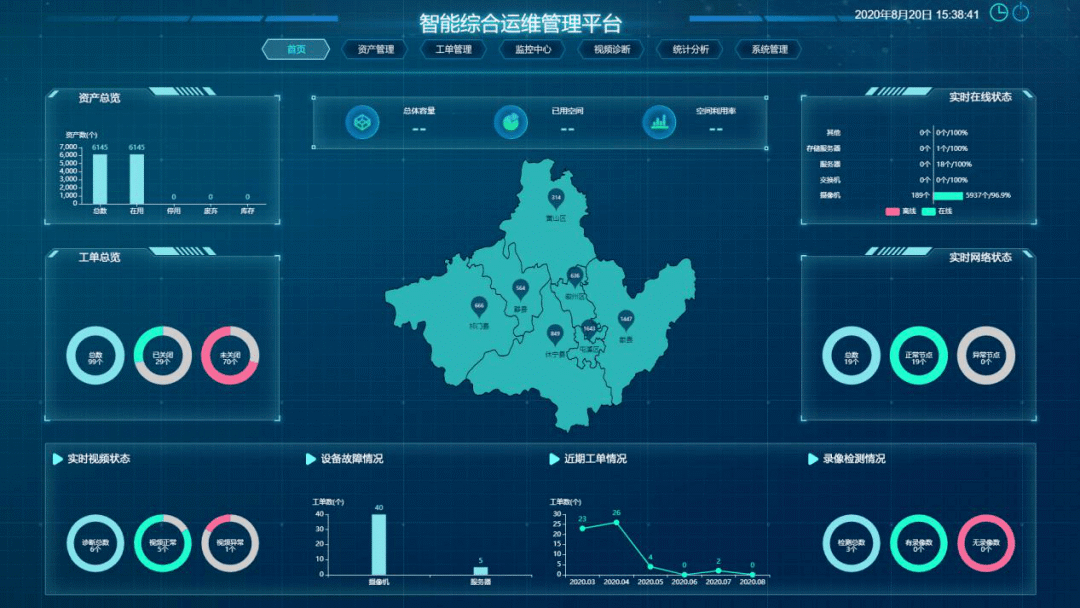Click the 已关闭 29个 ring chart
This screenshot has width=1080, height=608.
pyautogui.click(x=163, y=355)
